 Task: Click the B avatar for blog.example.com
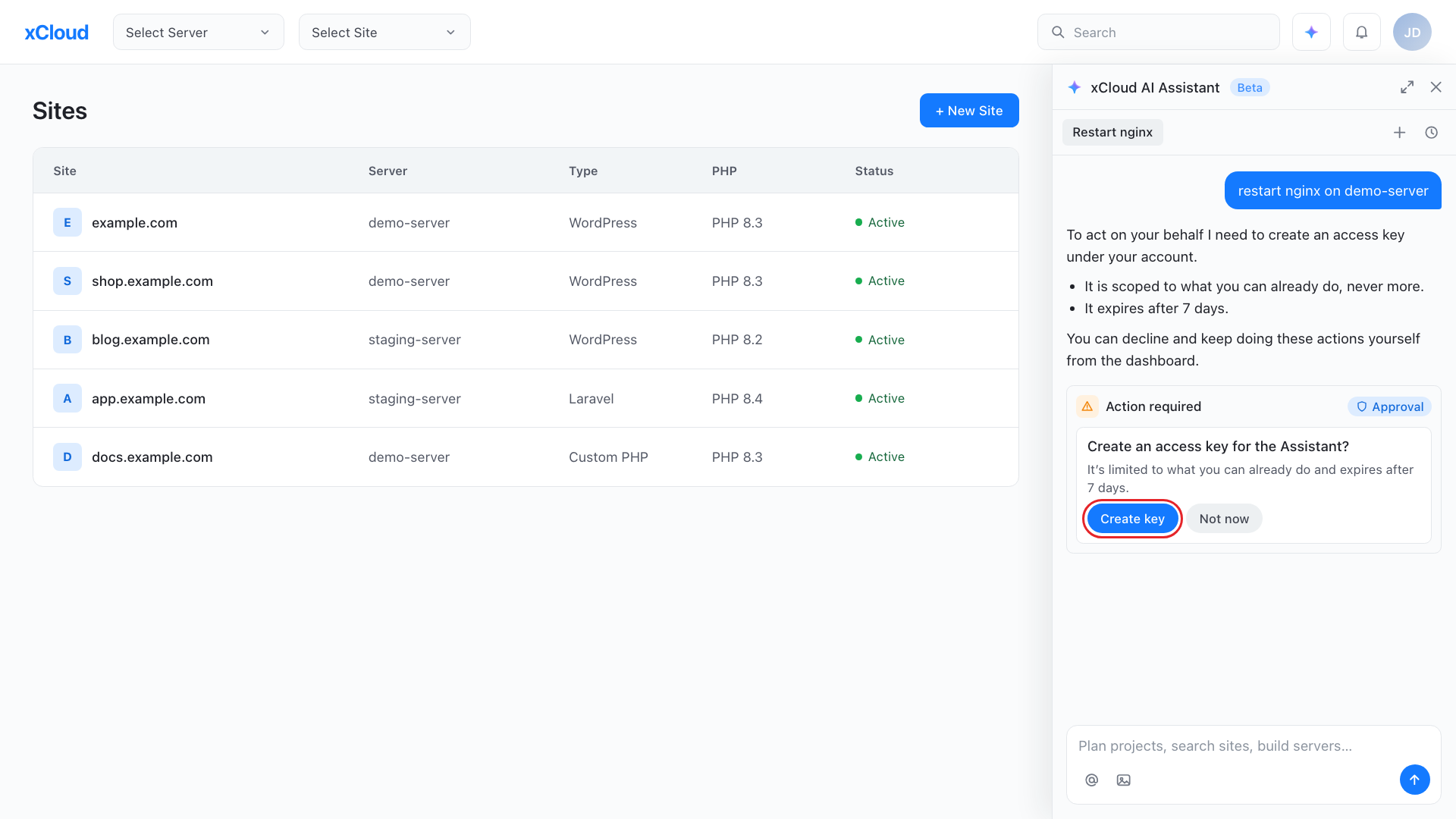tap(67, 340)
